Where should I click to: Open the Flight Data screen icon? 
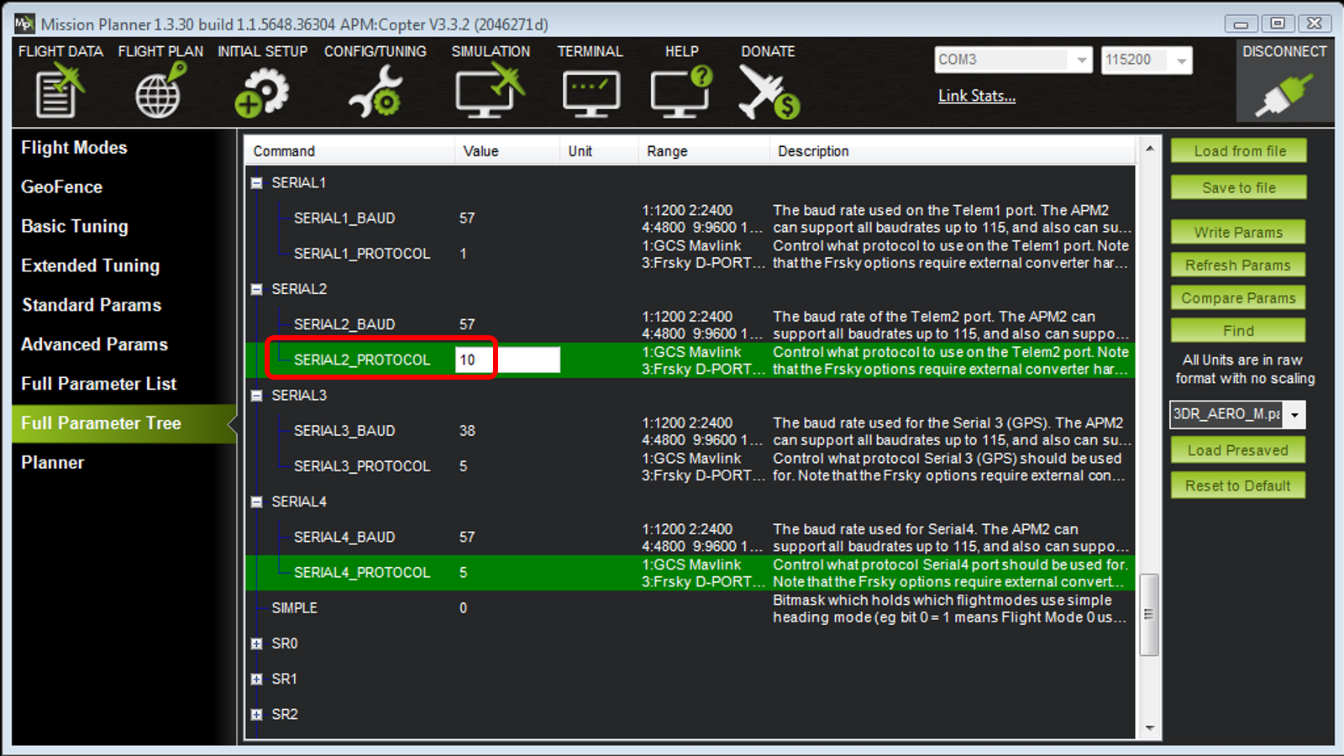(x=60, y=90)
